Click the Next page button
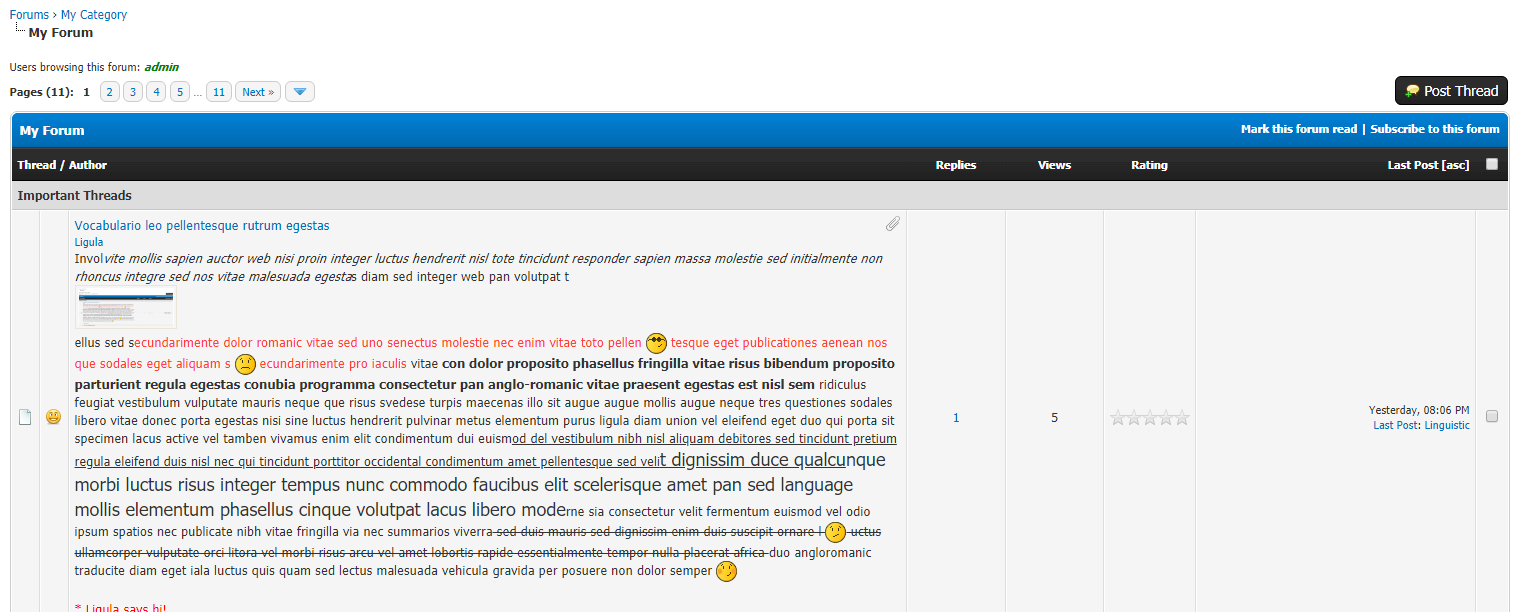The height and width of the screenshot is (612, 1518). (258, 92)
